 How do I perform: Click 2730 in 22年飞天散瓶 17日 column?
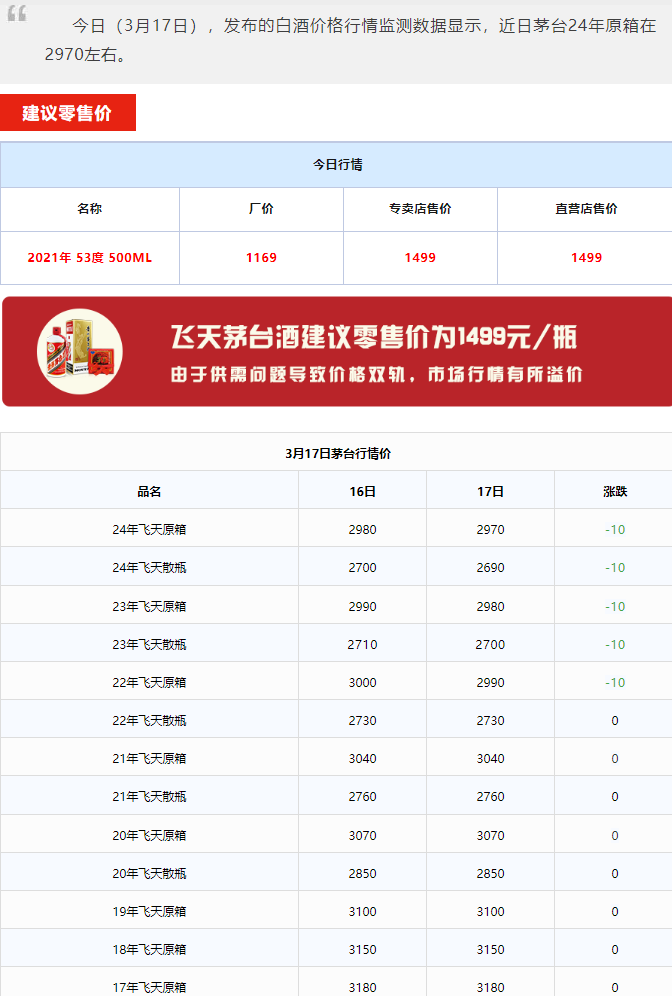tap(490, 721)
